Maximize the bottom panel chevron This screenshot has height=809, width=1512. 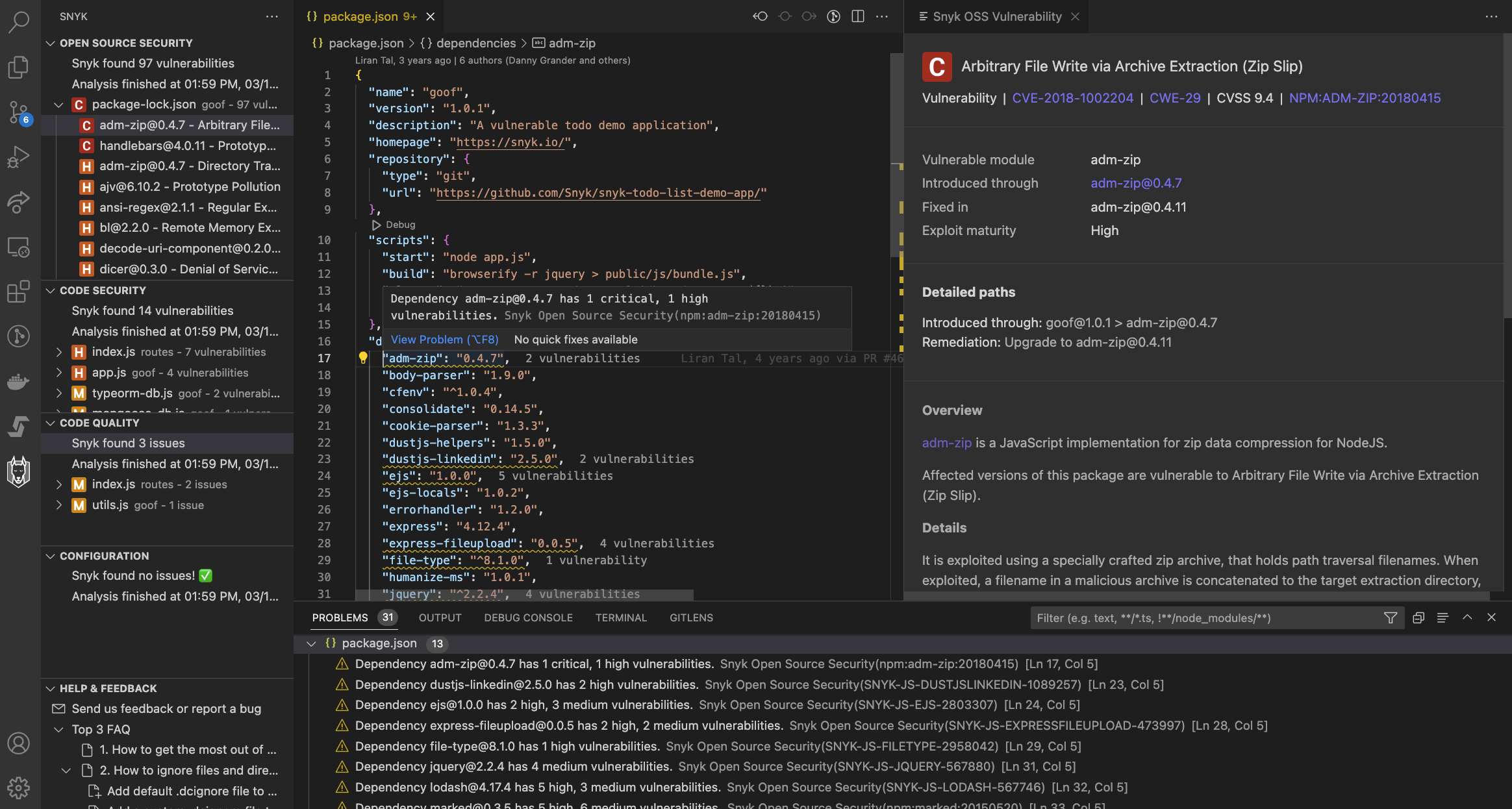(x=1467, y=617)
